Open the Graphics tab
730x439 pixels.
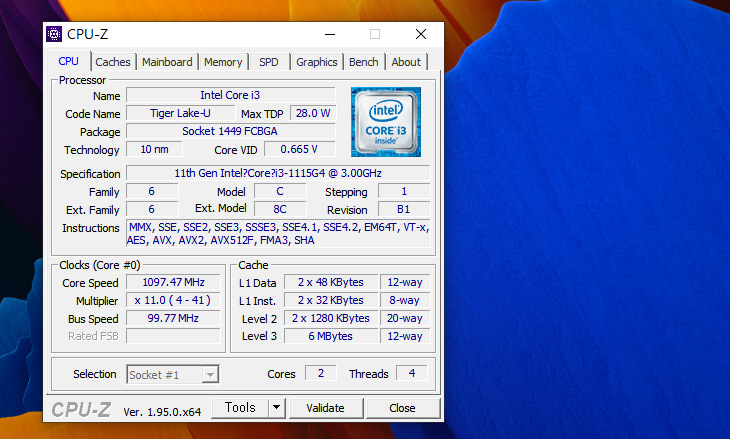(x=317, y=62)
